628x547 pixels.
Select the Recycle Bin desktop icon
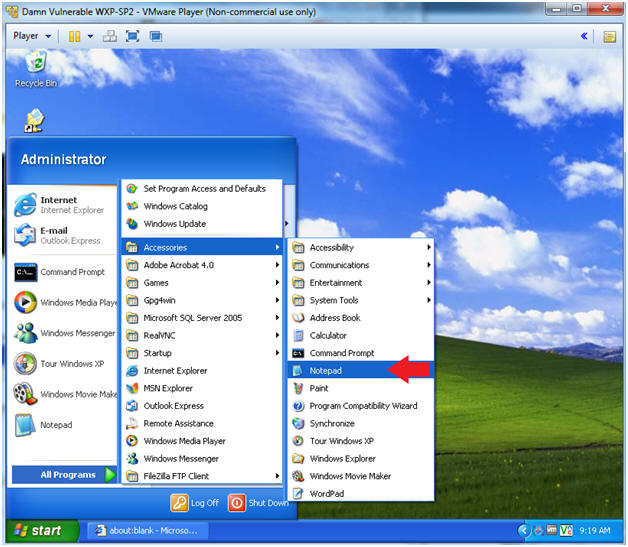click(x=36, y=69)
